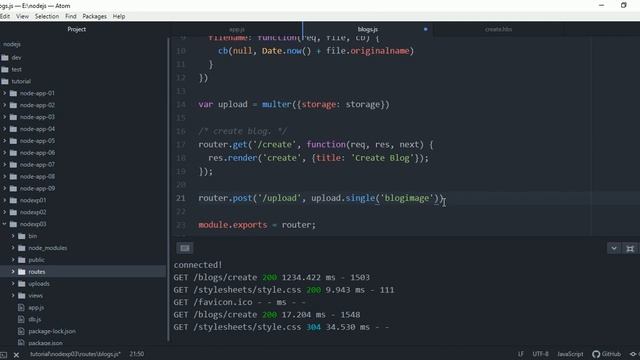Open the Packages menu
Image resolution: width=640 pixels, height=360 pixels.
point(94,16)
